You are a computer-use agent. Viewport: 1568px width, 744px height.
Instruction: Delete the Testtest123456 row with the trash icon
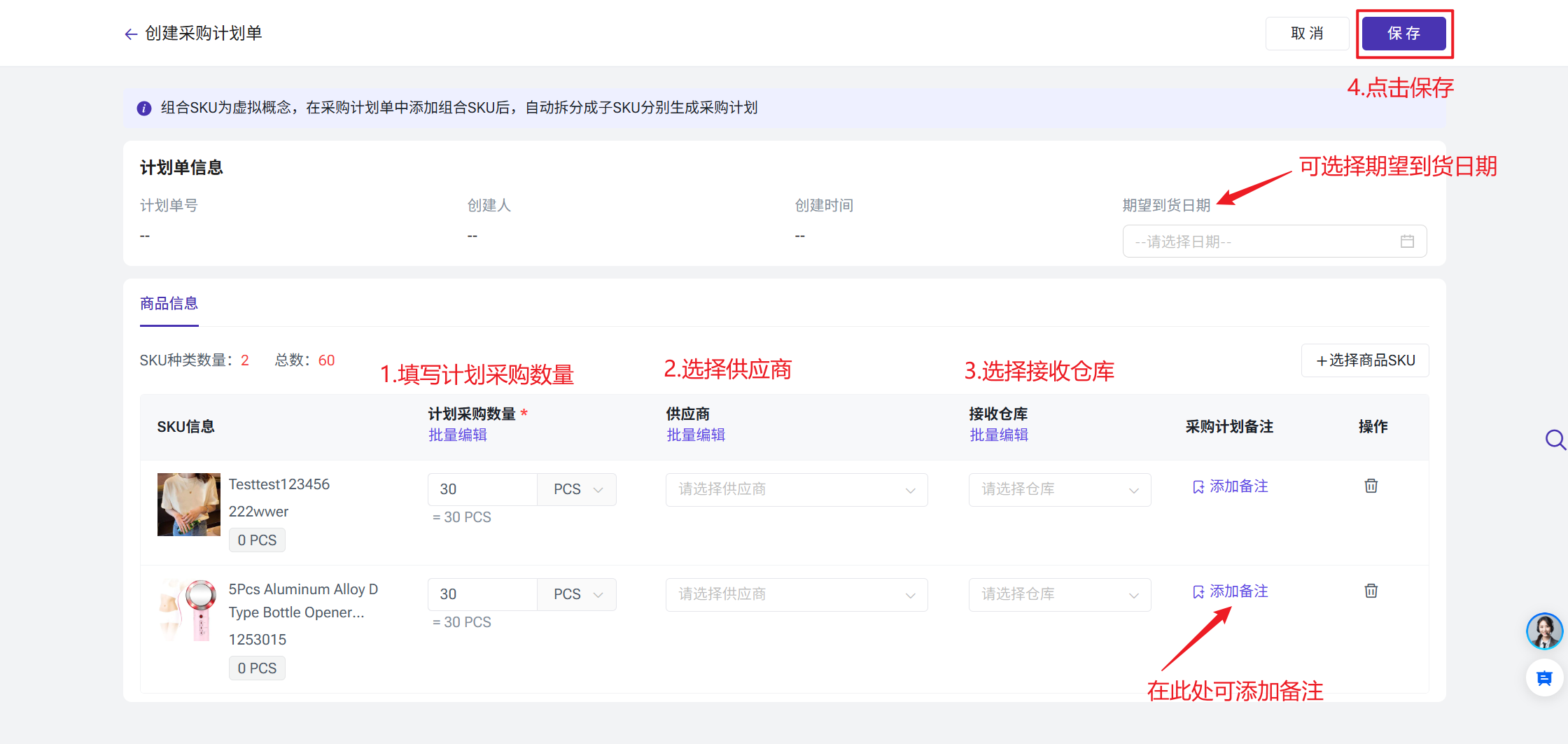pos(1371,486)
